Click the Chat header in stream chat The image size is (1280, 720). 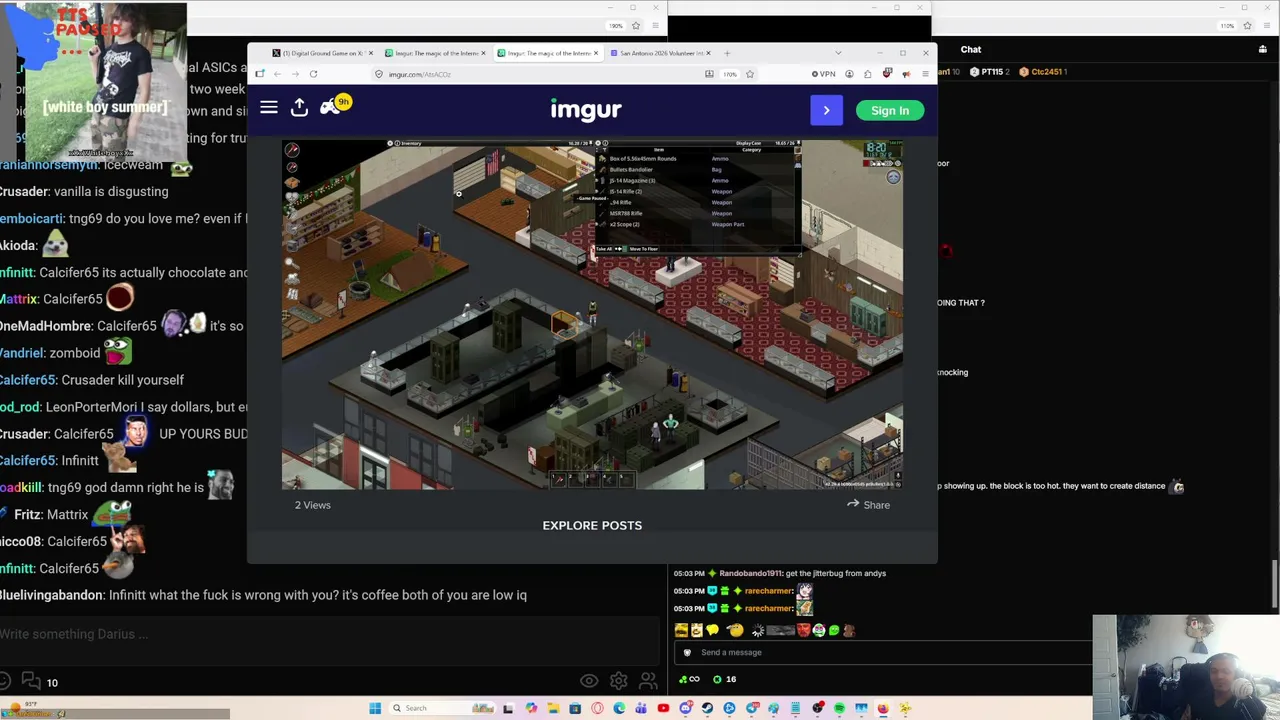click(971, 49)
